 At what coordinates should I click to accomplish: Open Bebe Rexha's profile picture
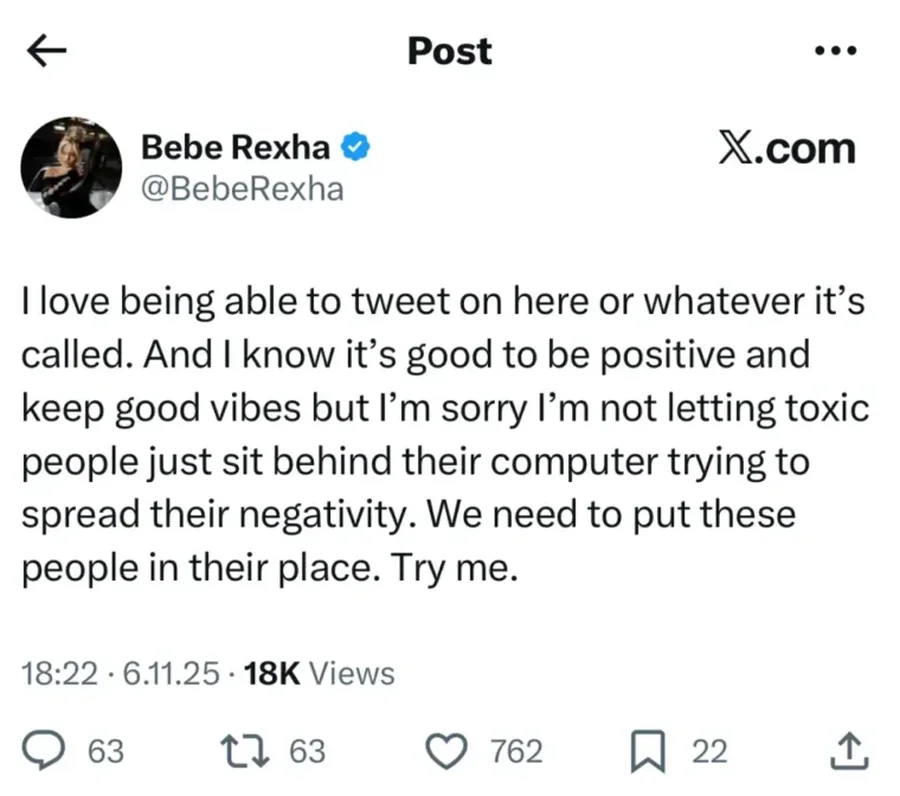71,167
